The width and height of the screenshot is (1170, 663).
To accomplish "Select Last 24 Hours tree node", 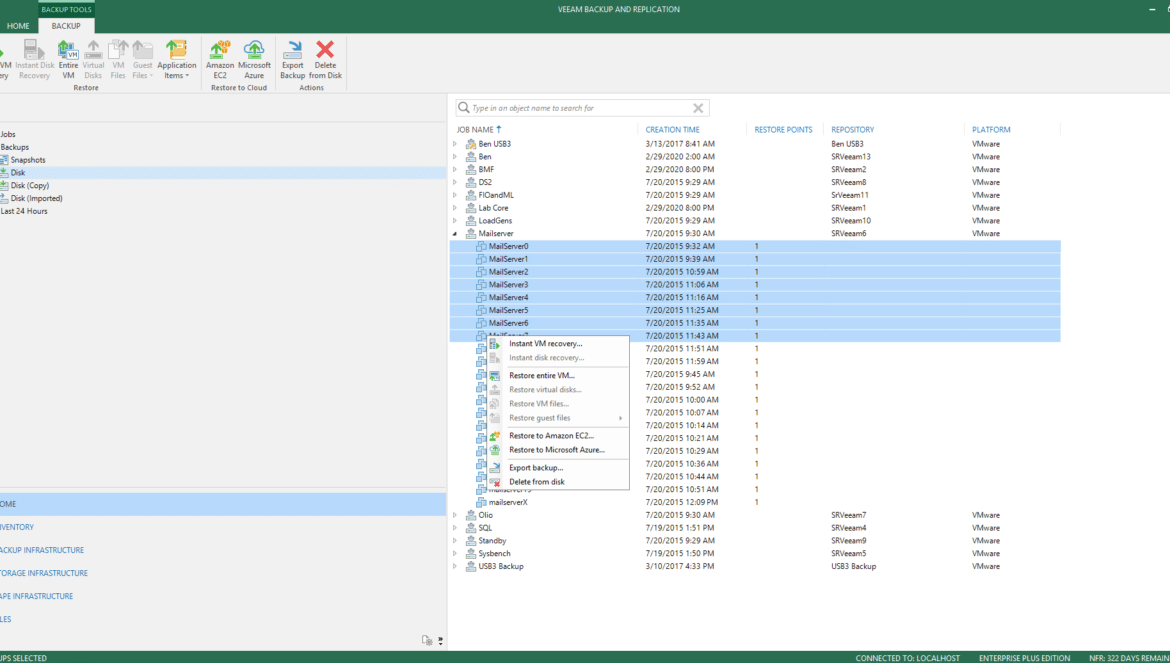I will point(24,211).
